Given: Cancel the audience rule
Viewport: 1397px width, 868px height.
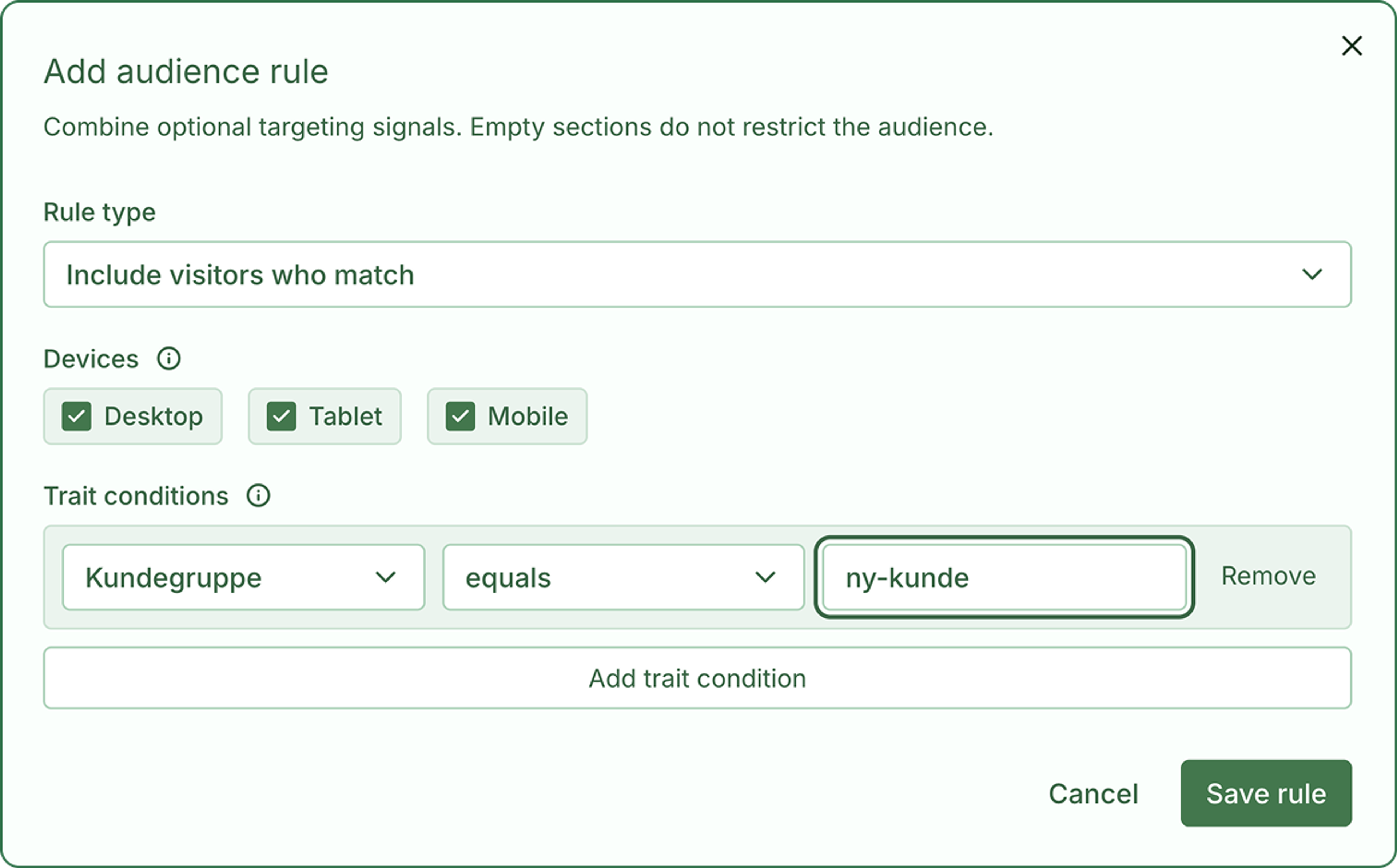Looking at the screenshot, I should click(x=1093, y=793).
